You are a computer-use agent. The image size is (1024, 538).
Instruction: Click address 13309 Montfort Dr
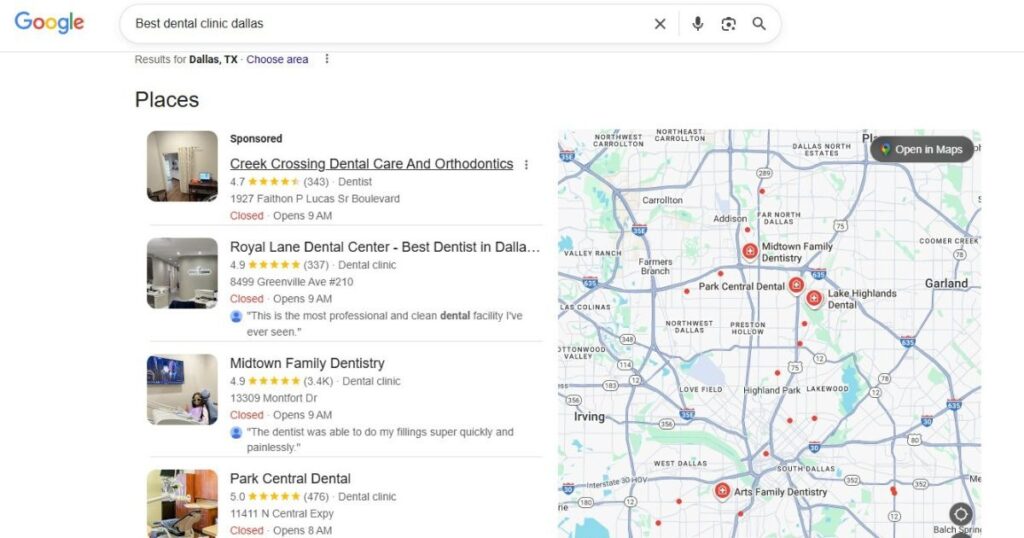tap(273, 398)
